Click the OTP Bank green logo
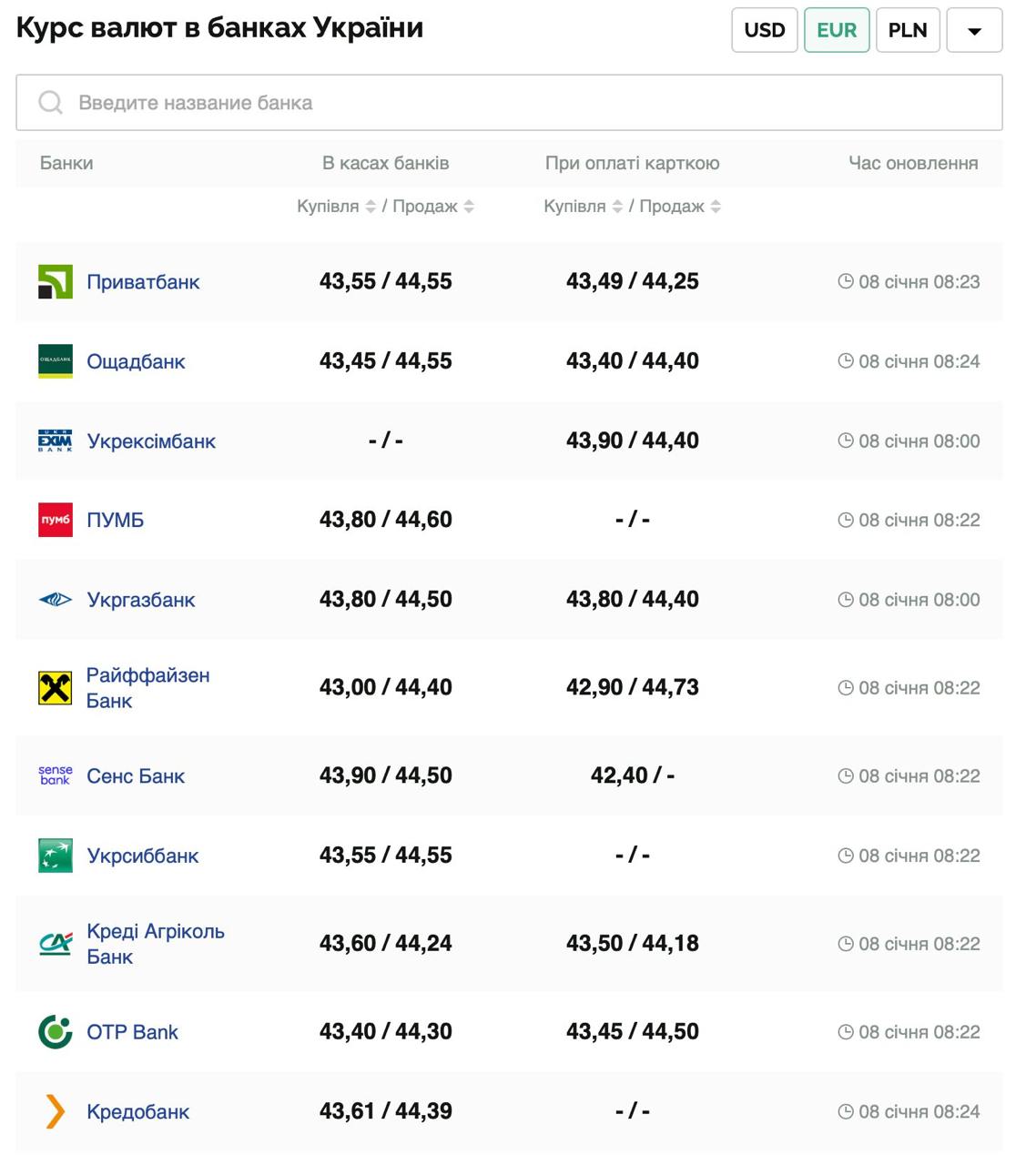Viewport: 1036px width, 1165px height. (55, 1032)
